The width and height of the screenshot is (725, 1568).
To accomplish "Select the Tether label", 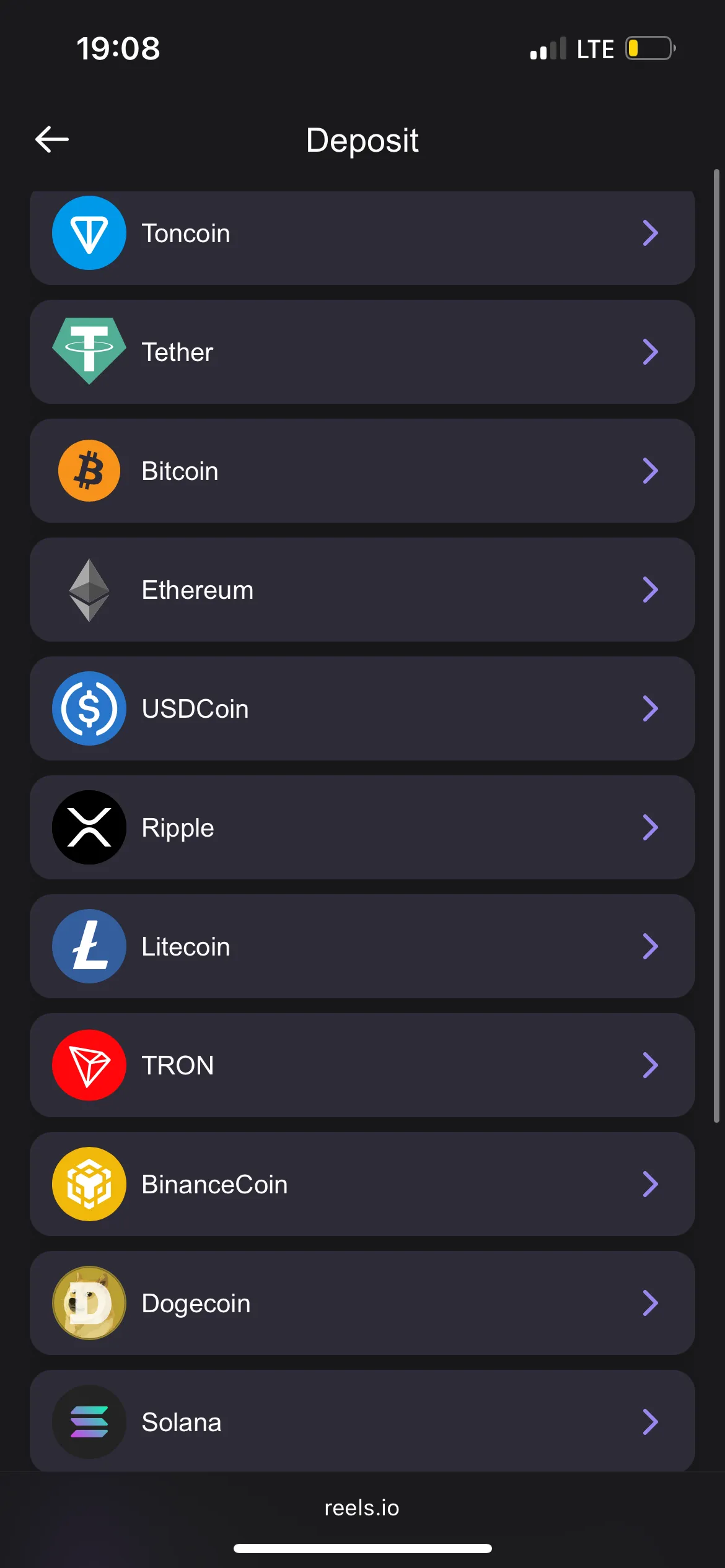I will point(177,352).
